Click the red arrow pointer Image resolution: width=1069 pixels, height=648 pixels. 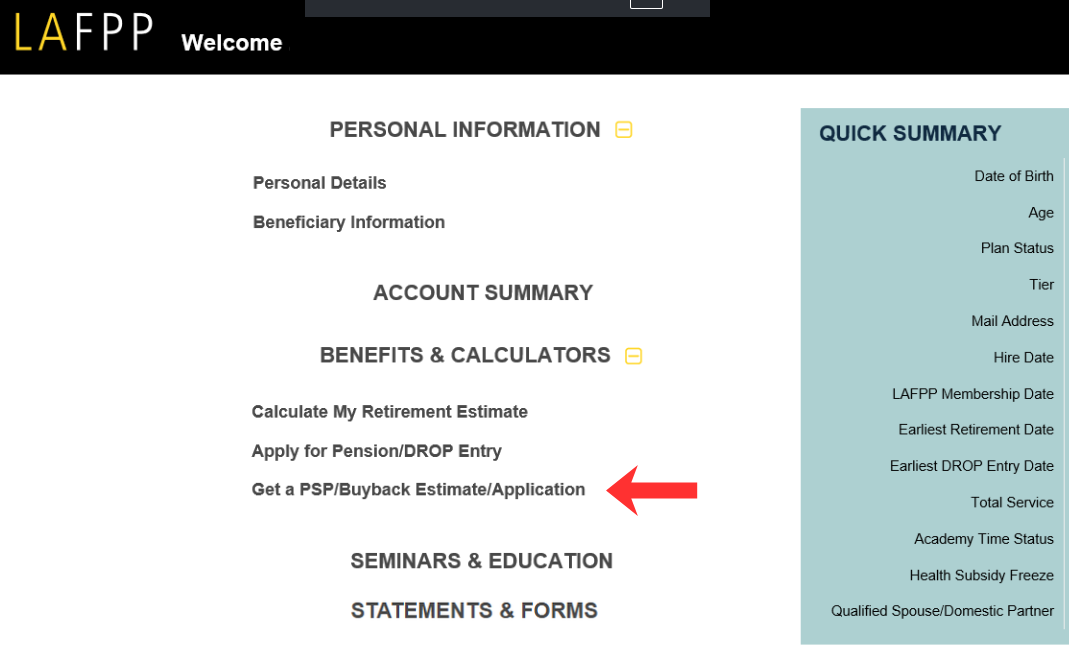point(653,489)
